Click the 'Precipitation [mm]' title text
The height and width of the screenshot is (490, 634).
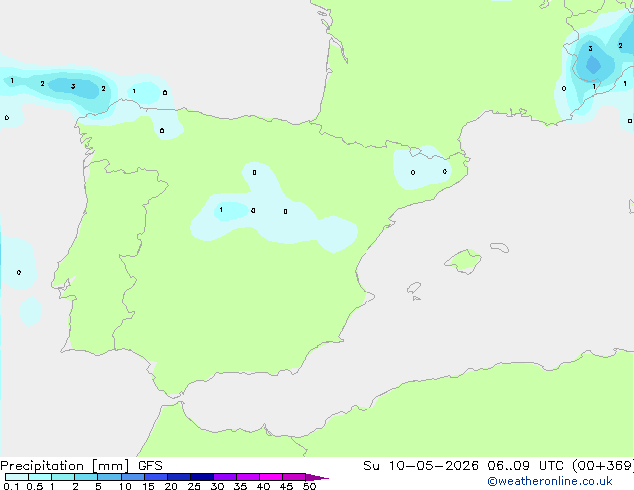tap(65, 466)
